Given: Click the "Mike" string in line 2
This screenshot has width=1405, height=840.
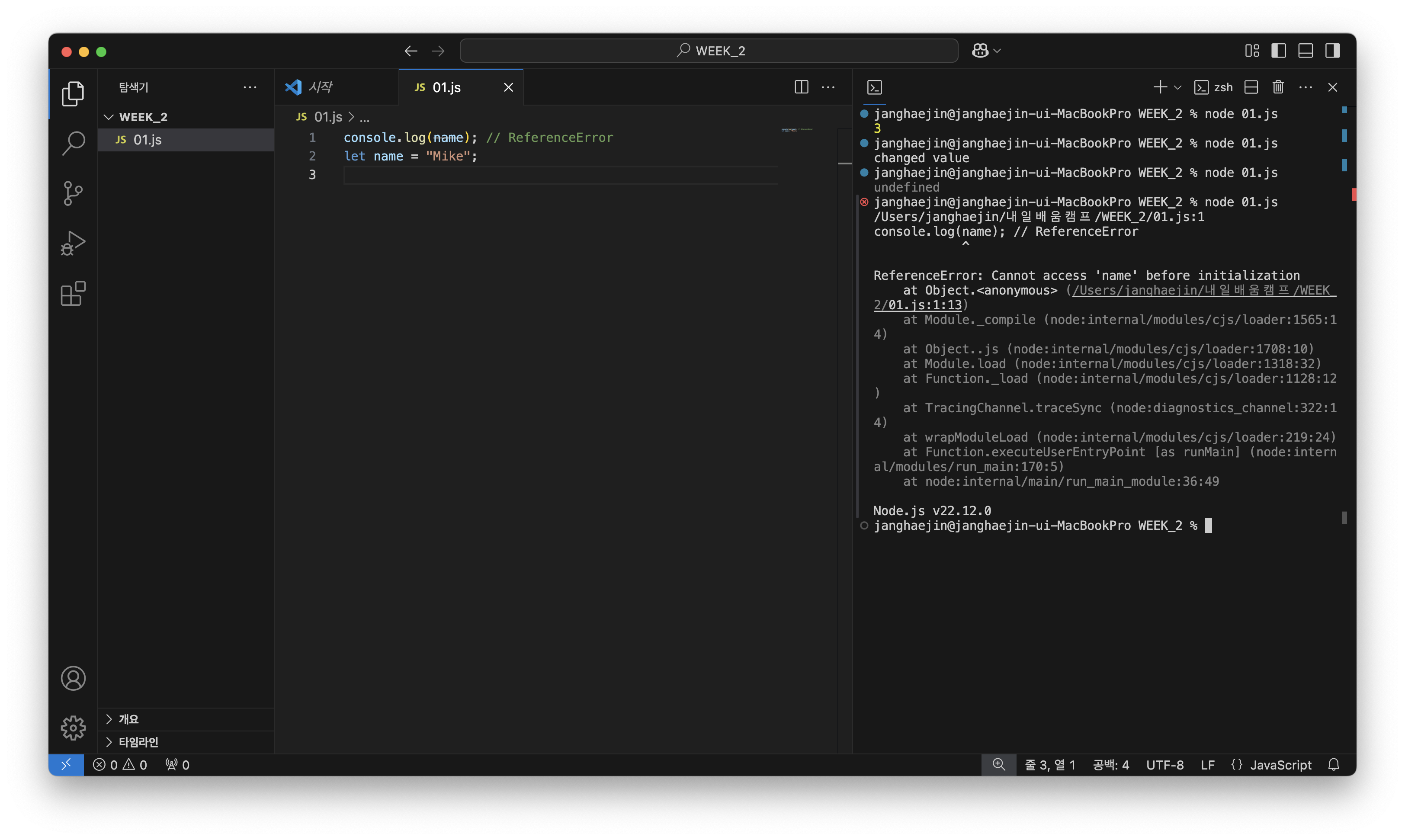Looking at the screenshot, I should [448, 156].
